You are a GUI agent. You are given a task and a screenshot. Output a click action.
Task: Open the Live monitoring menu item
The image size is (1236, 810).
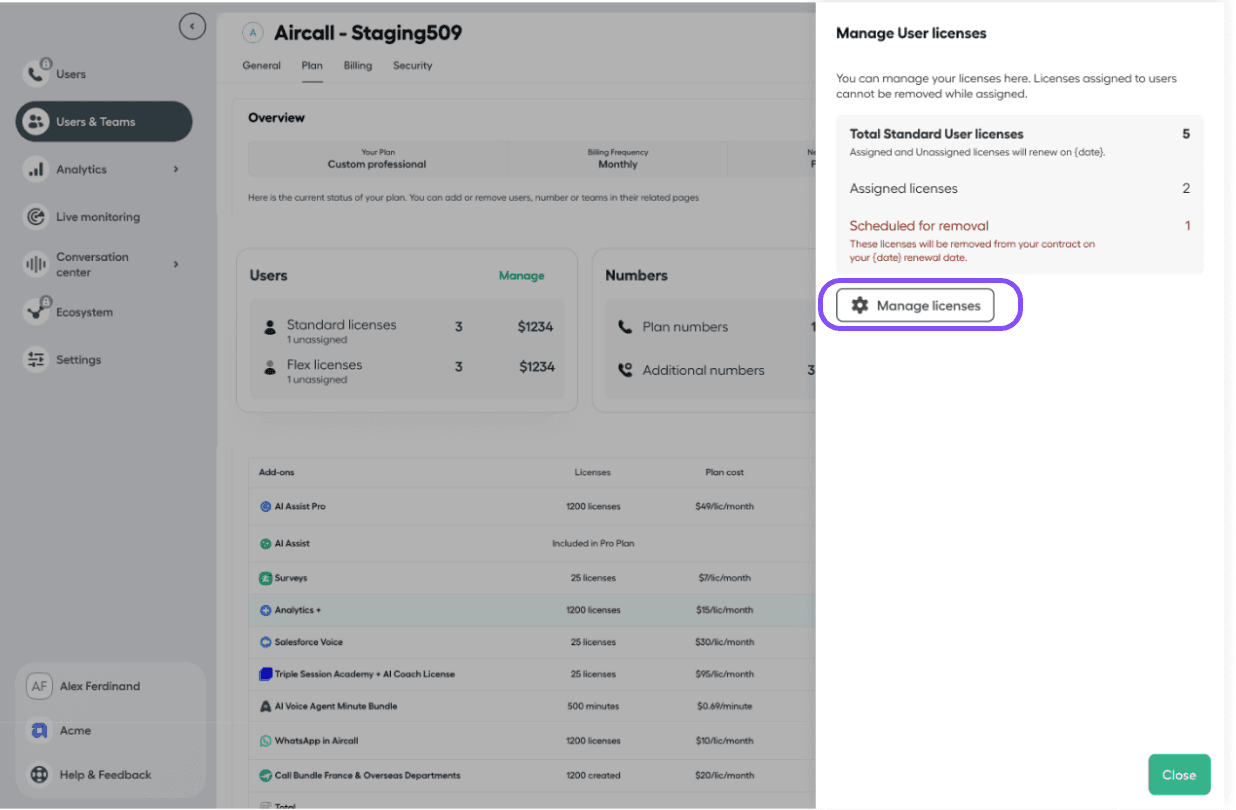click(98, 217)
